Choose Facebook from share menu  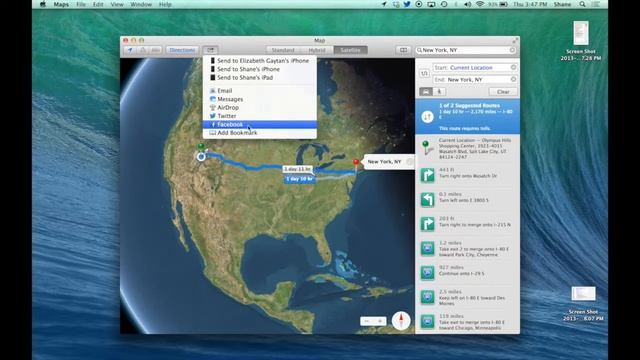pyautogui.click(x=260, y=124)
